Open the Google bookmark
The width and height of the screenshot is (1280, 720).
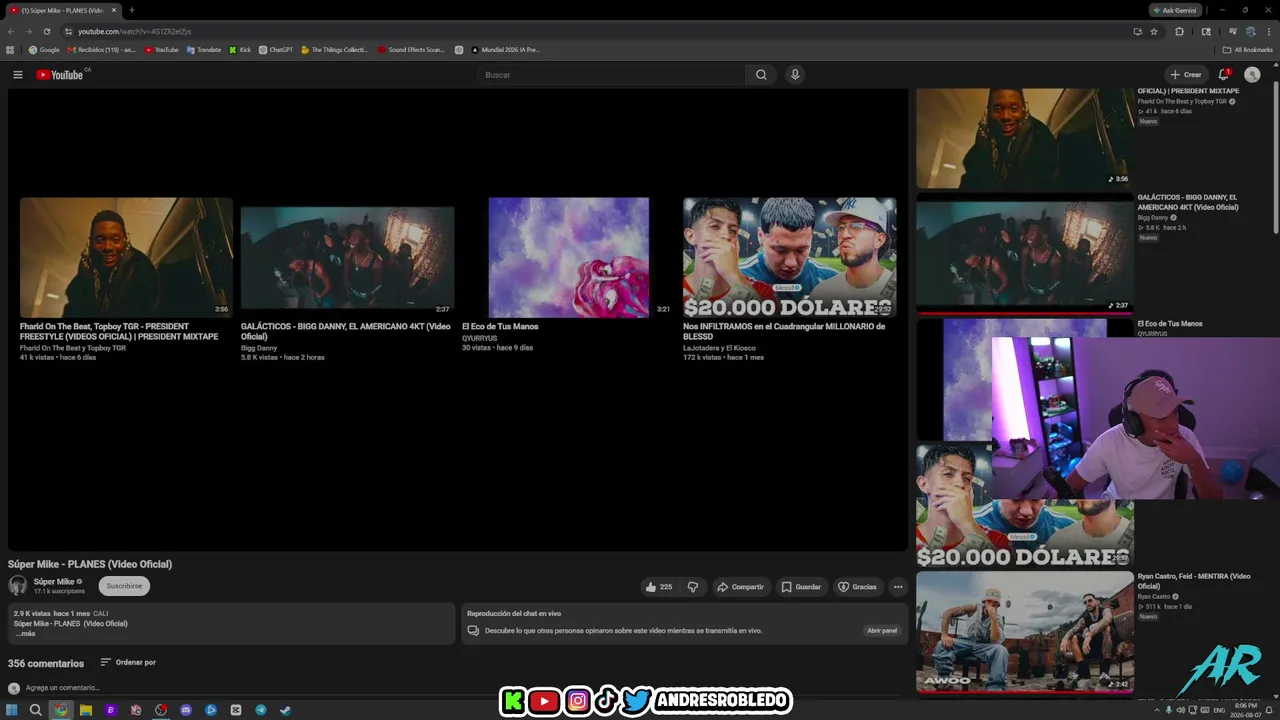coord(44,49)
